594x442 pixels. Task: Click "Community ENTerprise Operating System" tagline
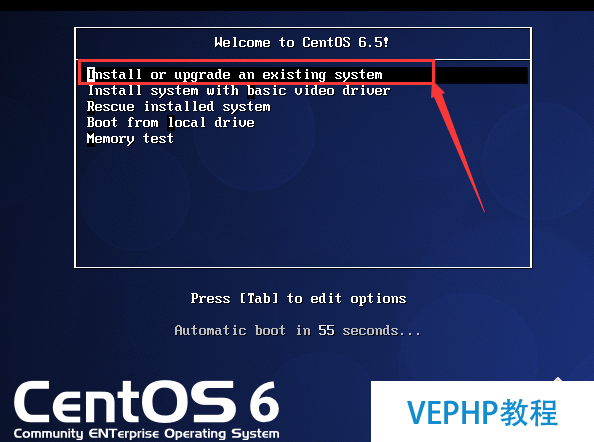[147, 434]
